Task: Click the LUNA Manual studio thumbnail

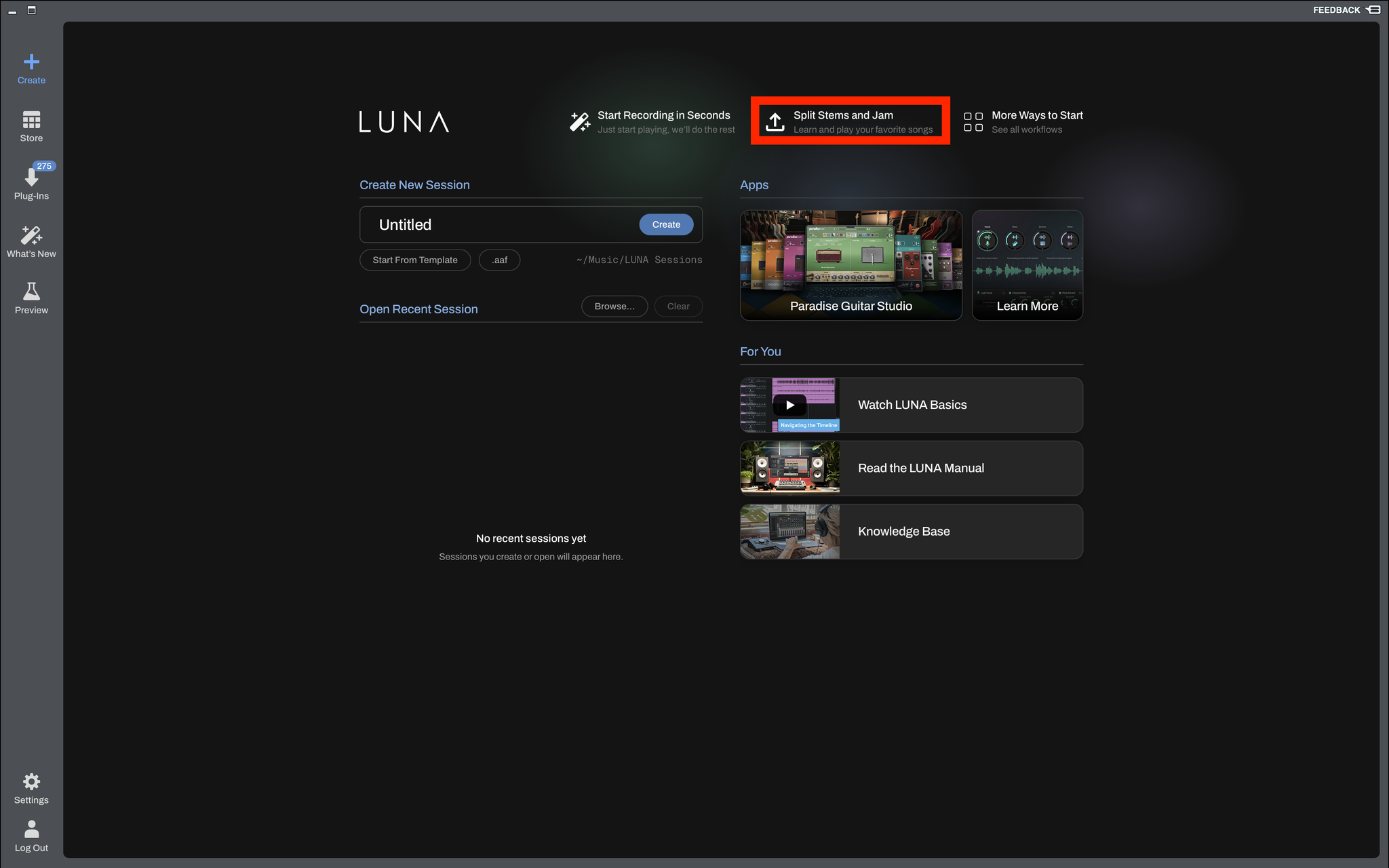Action: (x=790, y=468)
